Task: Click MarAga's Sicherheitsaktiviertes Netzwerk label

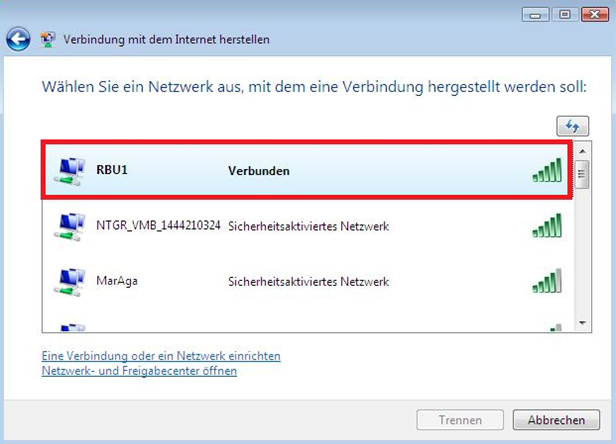Action: point(308,282)
